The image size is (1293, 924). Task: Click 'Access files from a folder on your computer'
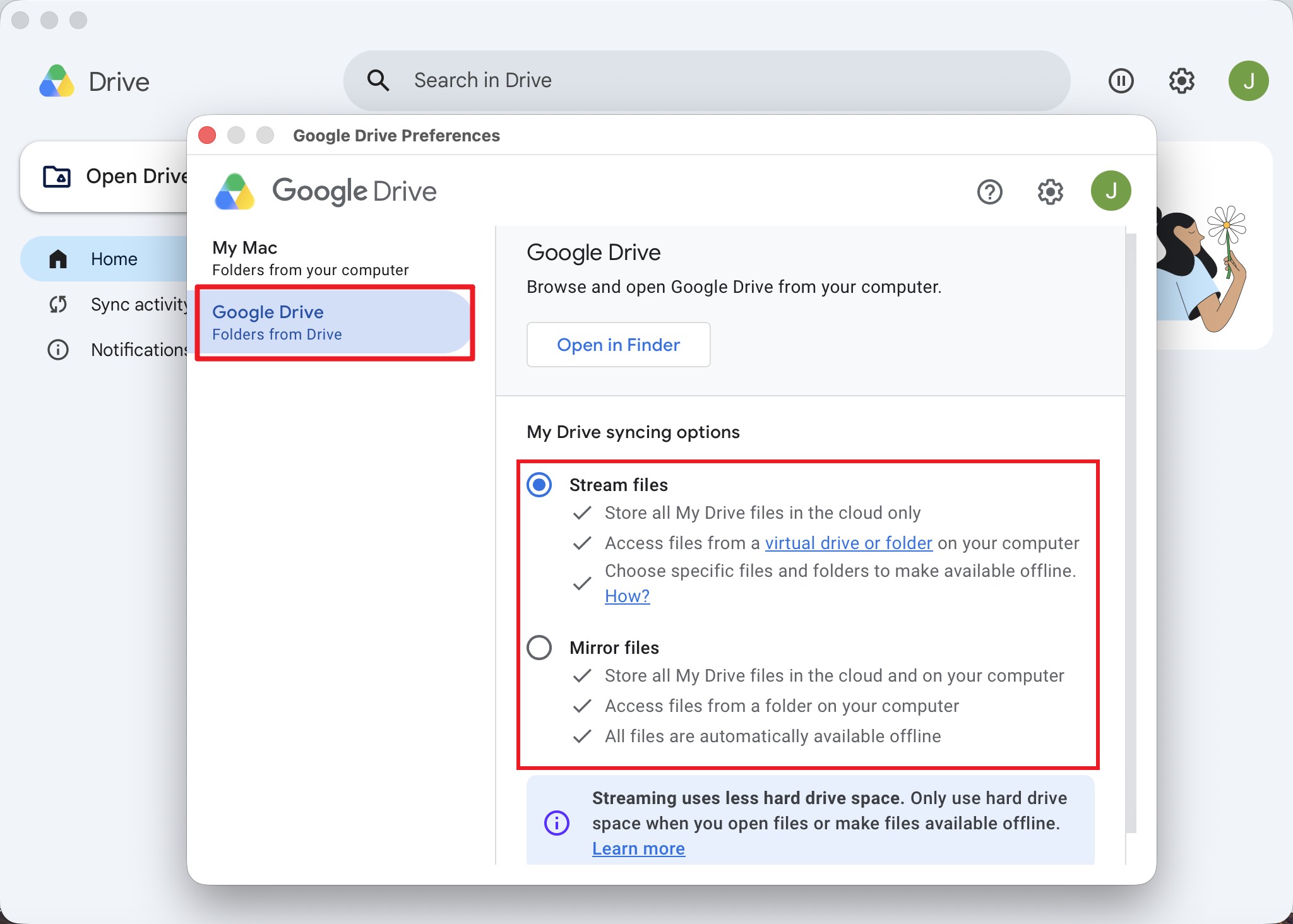point(782,706)
